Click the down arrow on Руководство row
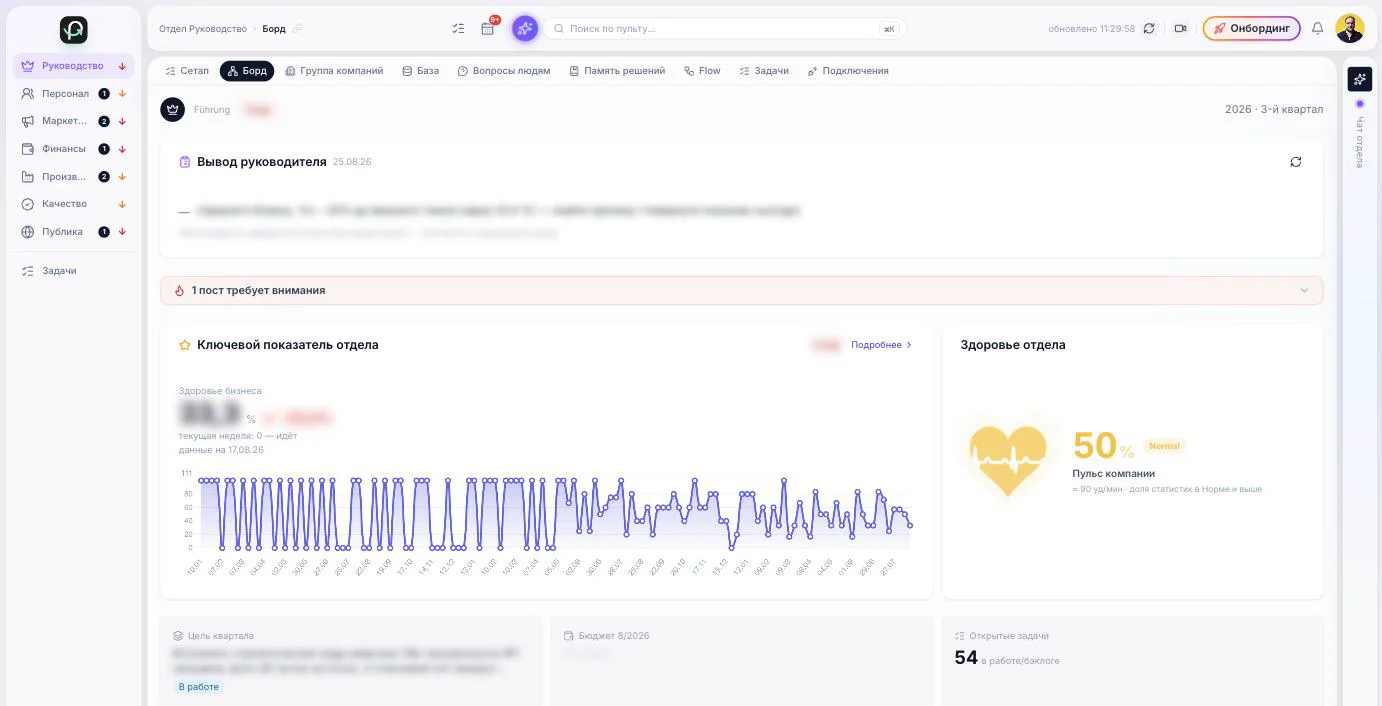 pyautogui.click(x=122, y=66)
